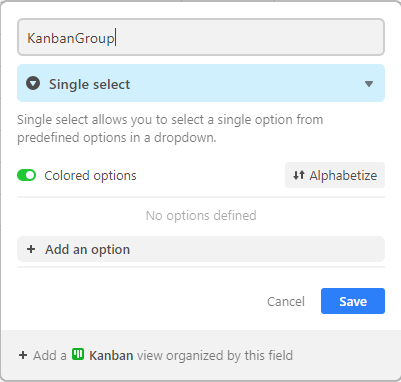Click the No options defined placeholder
The image size is (401, 382).
tap(201, 216)
